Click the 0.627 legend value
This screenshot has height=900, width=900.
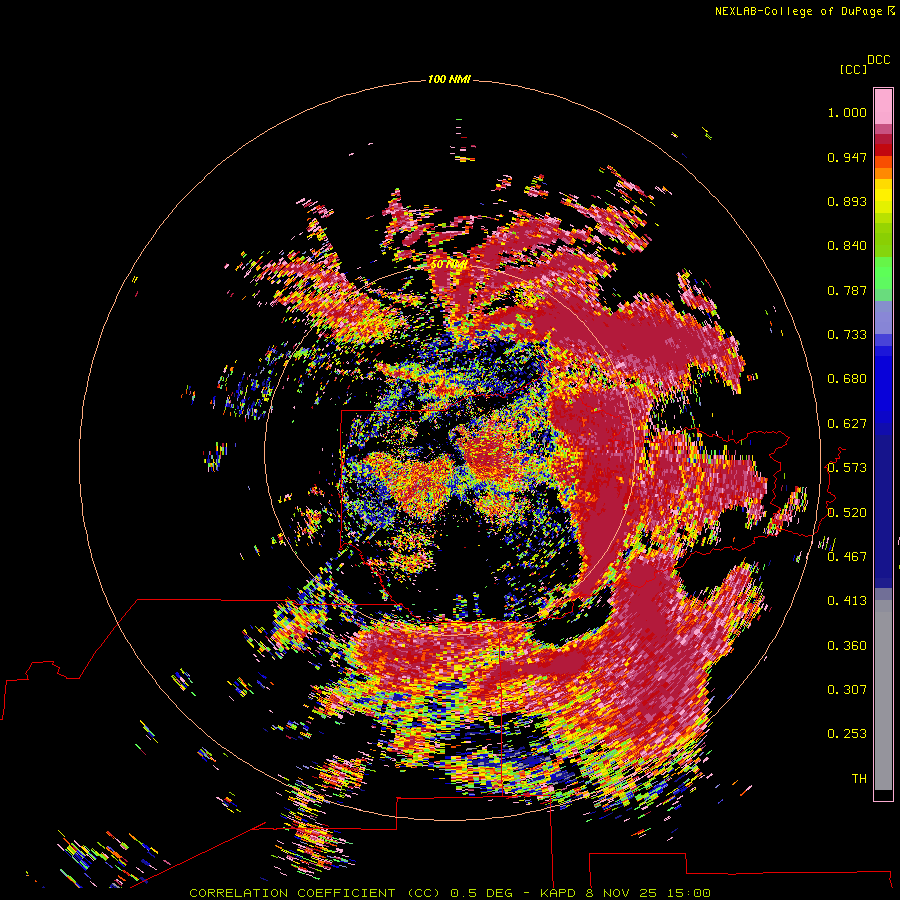tap(847, 424)
